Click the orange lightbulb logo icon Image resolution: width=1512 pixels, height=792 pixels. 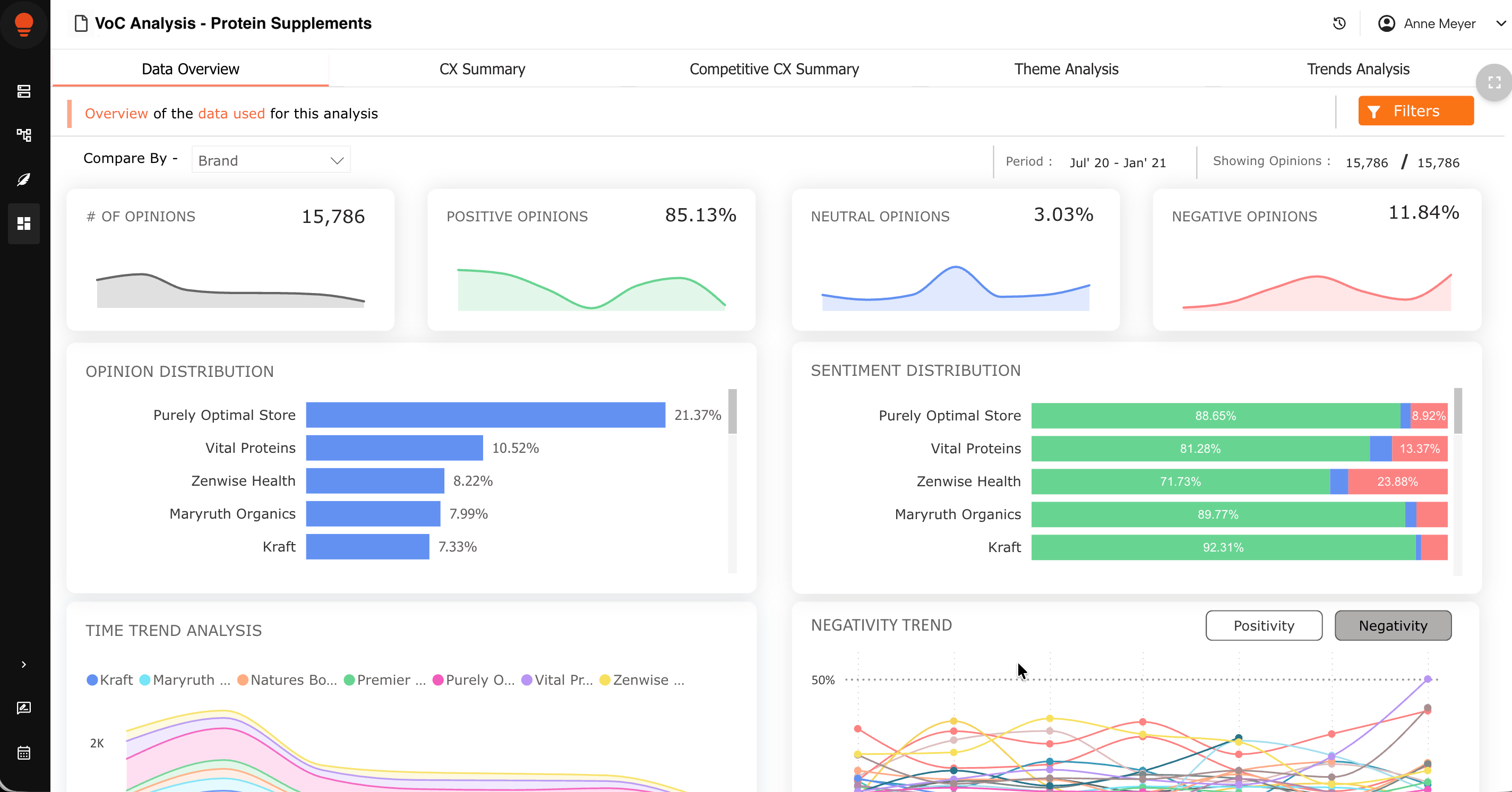(x=23, y=24)
